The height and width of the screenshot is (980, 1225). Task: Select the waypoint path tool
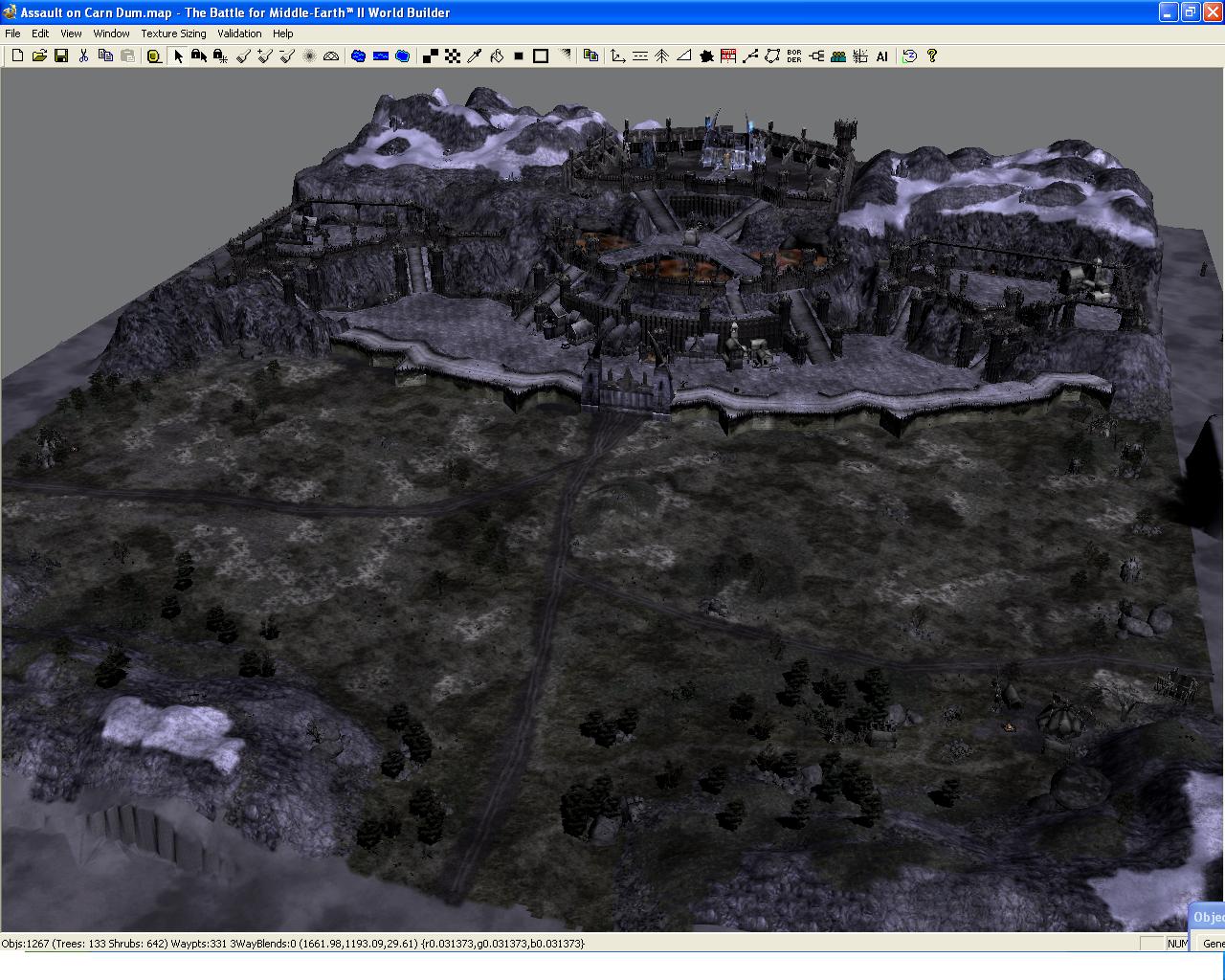(x=750, y=56)
